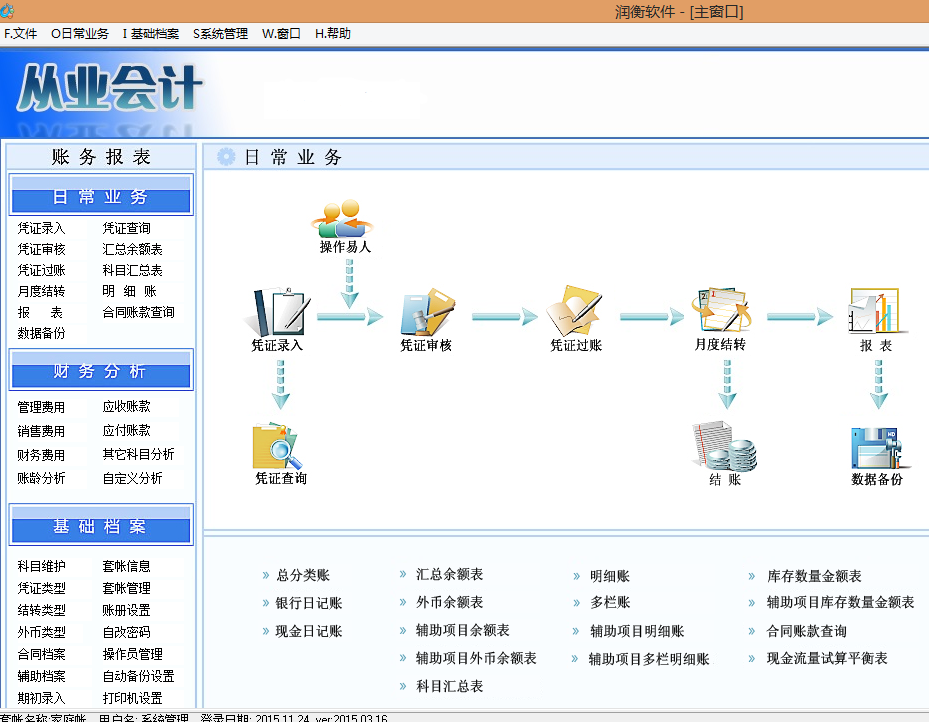Click 凭证审核 in the sidebar
This screenshot has width=929, height=722.
point(41,249)
